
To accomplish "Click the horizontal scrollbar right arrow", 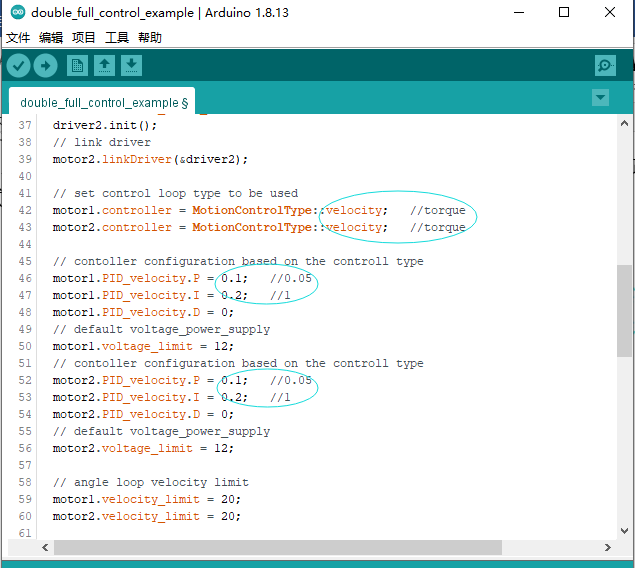I will (x=607, y=548).
